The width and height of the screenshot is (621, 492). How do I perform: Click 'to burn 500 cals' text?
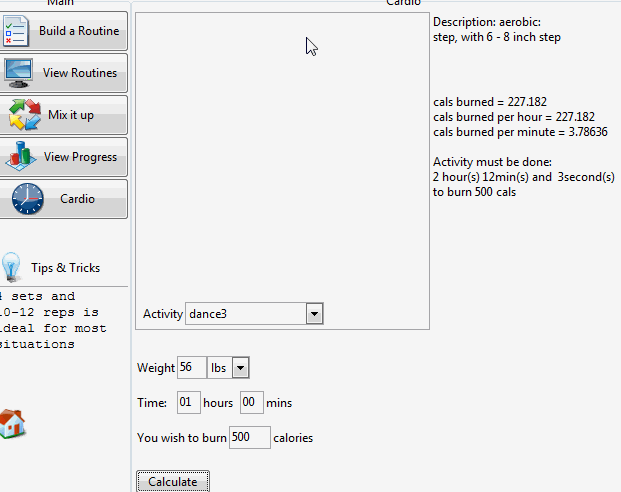pos(474,192)
